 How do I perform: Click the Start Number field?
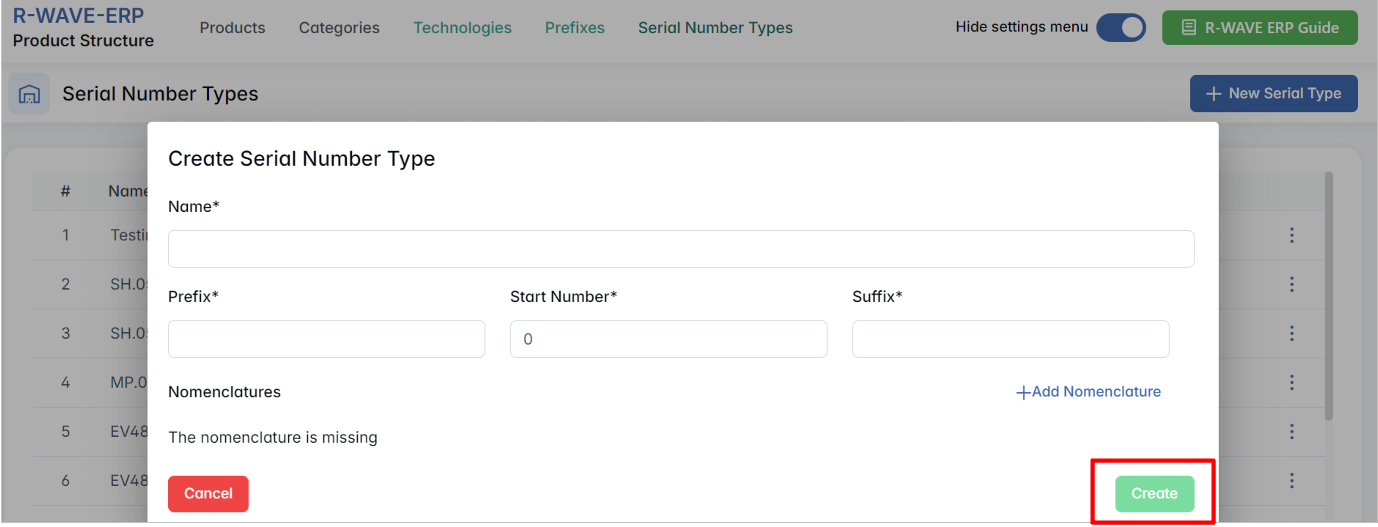668,339
